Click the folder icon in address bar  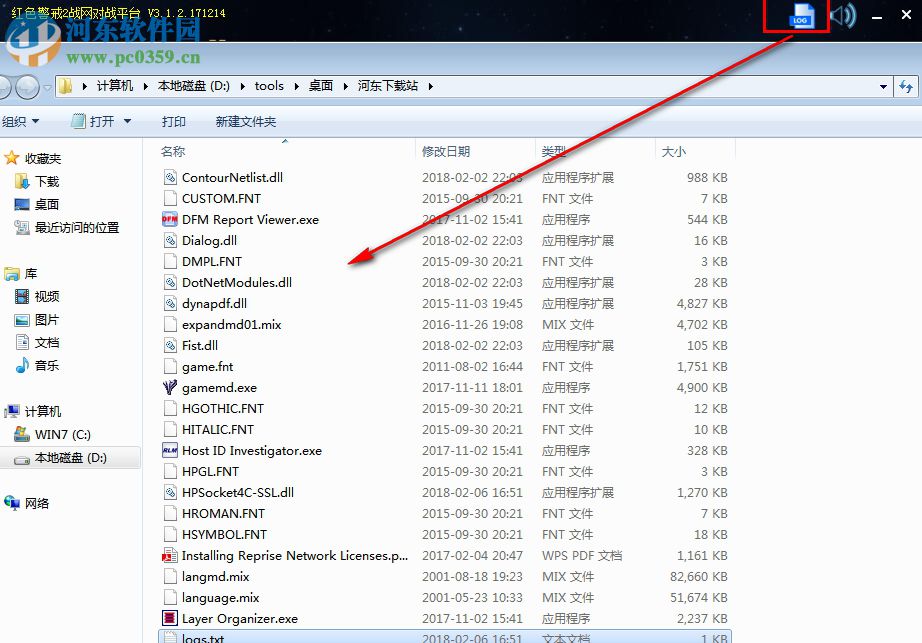coord(65,86)
